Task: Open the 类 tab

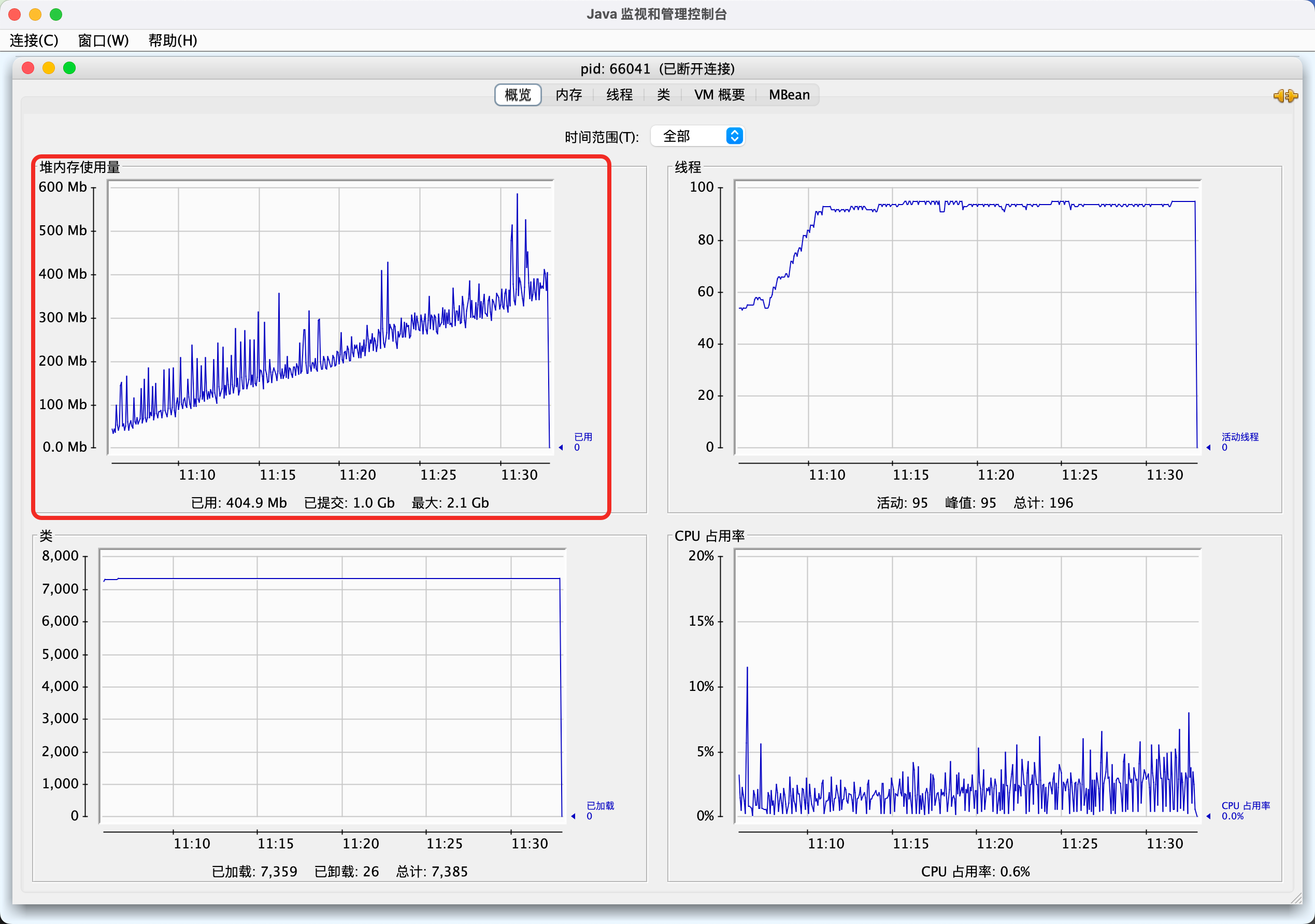Action: 663,95
